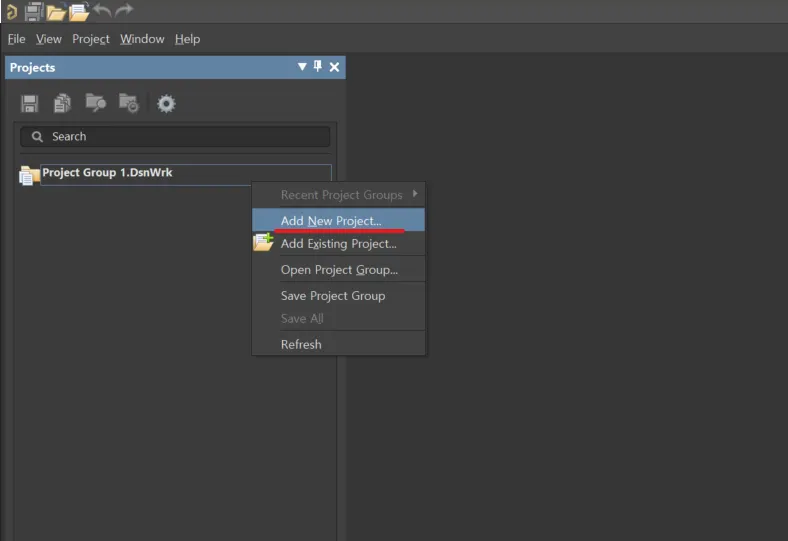Pin the Projects panel
Viewport: 788px width, 541px height.
[318, 66]
